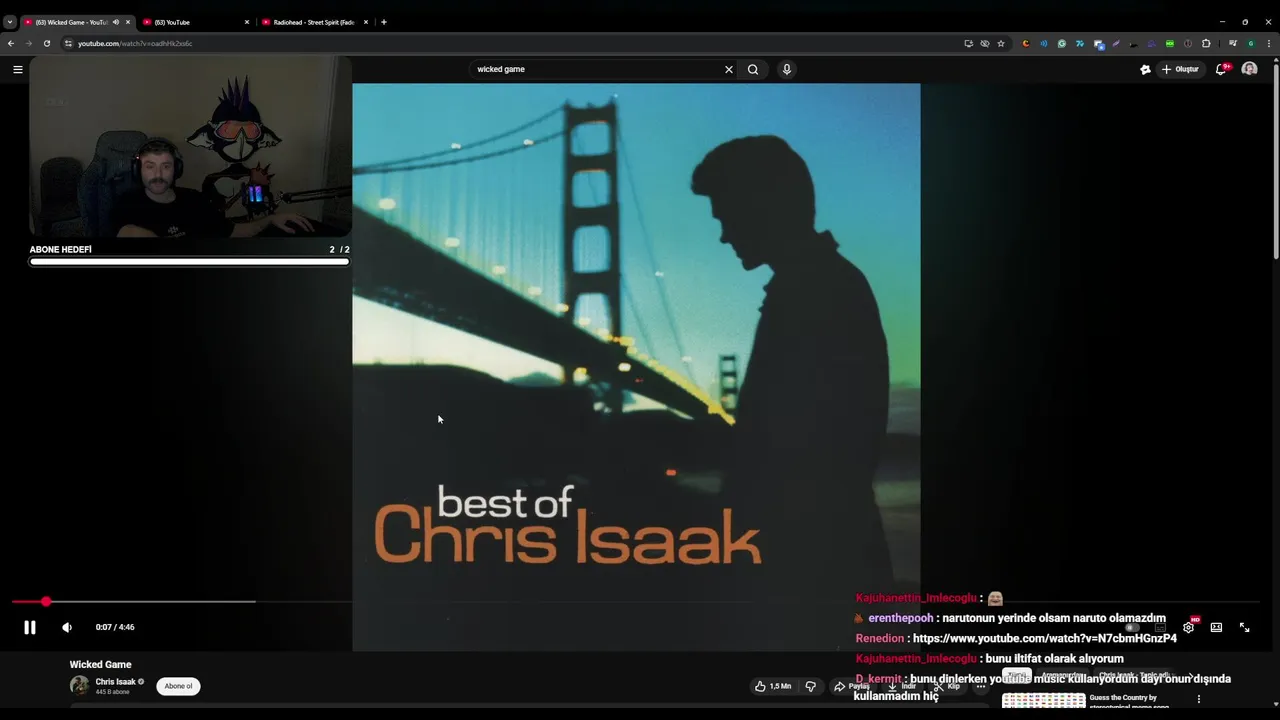Click the Wicked Game video title
Screen dimensions: 1280x720
(x=100, y=664)
